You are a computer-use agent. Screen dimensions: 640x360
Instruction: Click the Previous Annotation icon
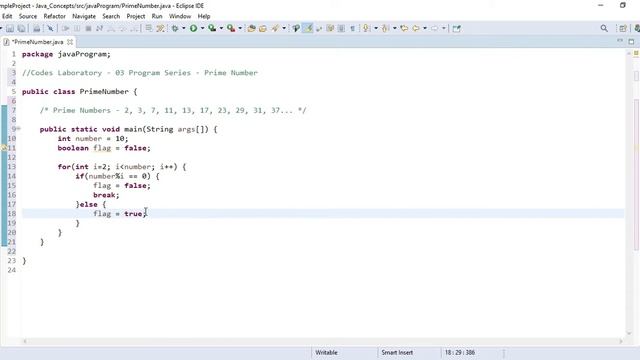click(385, 28)
